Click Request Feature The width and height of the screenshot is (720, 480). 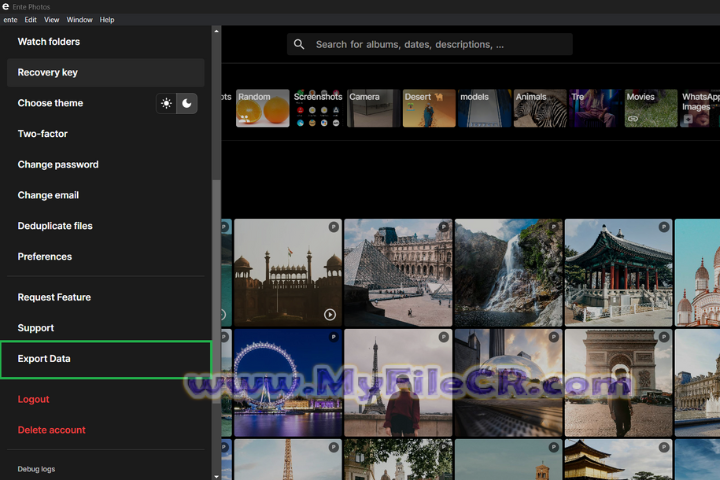click(x=106, y=297)
